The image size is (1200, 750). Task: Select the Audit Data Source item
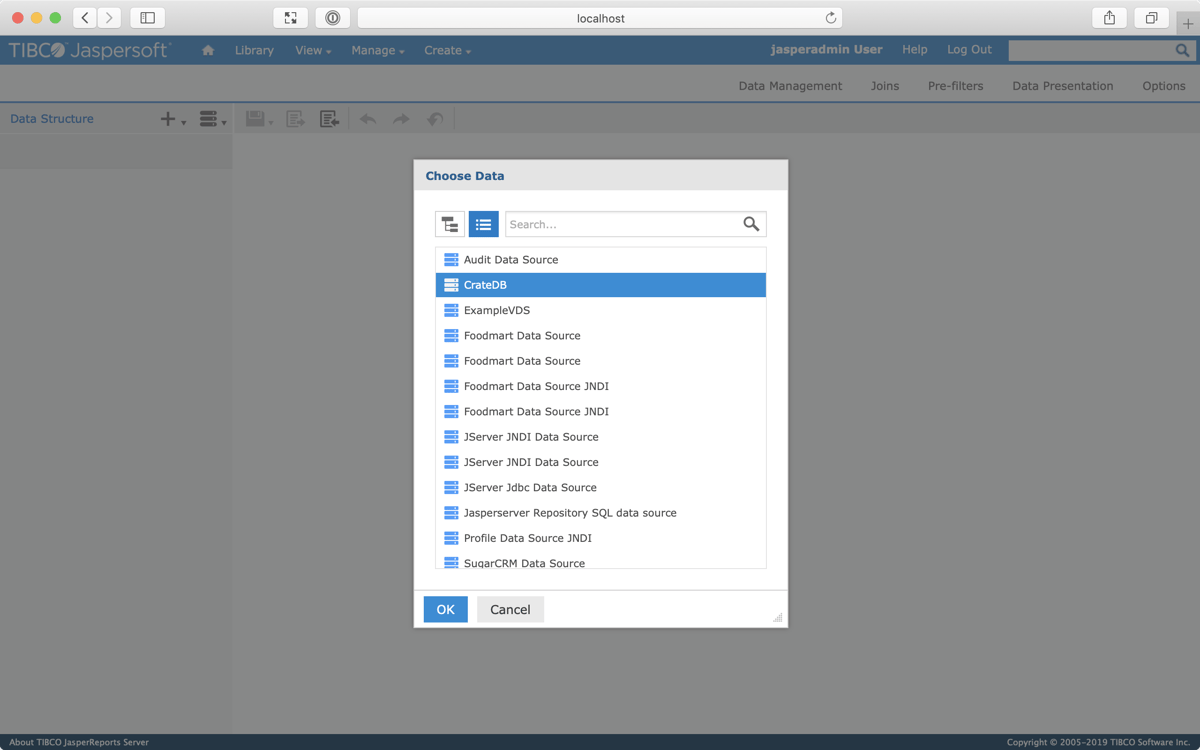(511, 260)
